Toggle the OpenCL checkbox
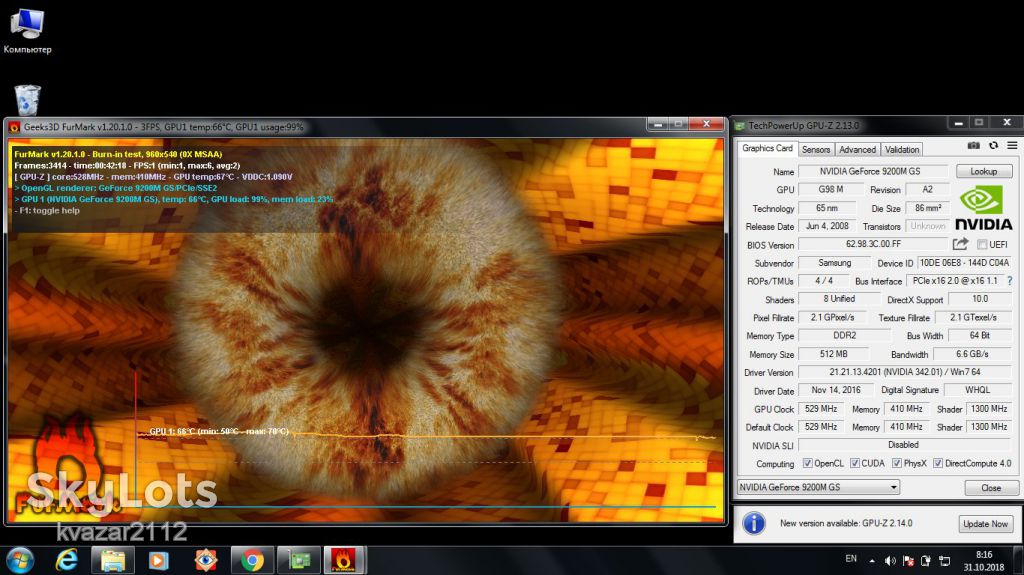Viewport: 1024px width, 575px height. coord(808,463)
